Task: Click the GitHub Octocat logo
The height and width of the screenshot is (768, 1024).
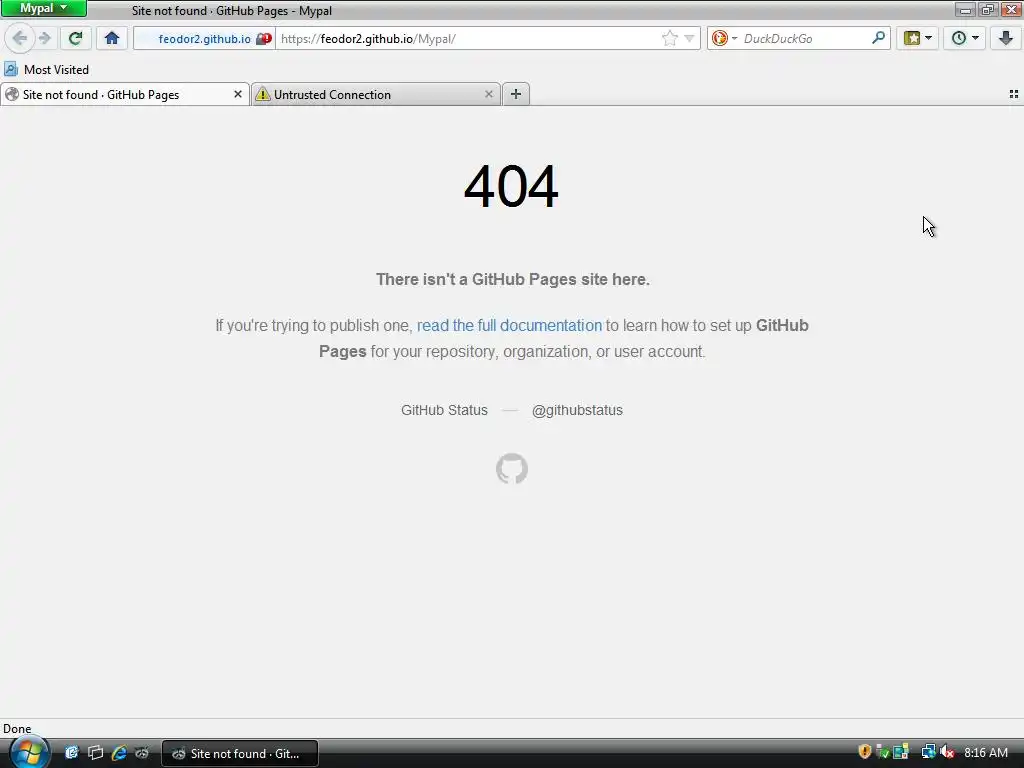Action: pos(512,469)
